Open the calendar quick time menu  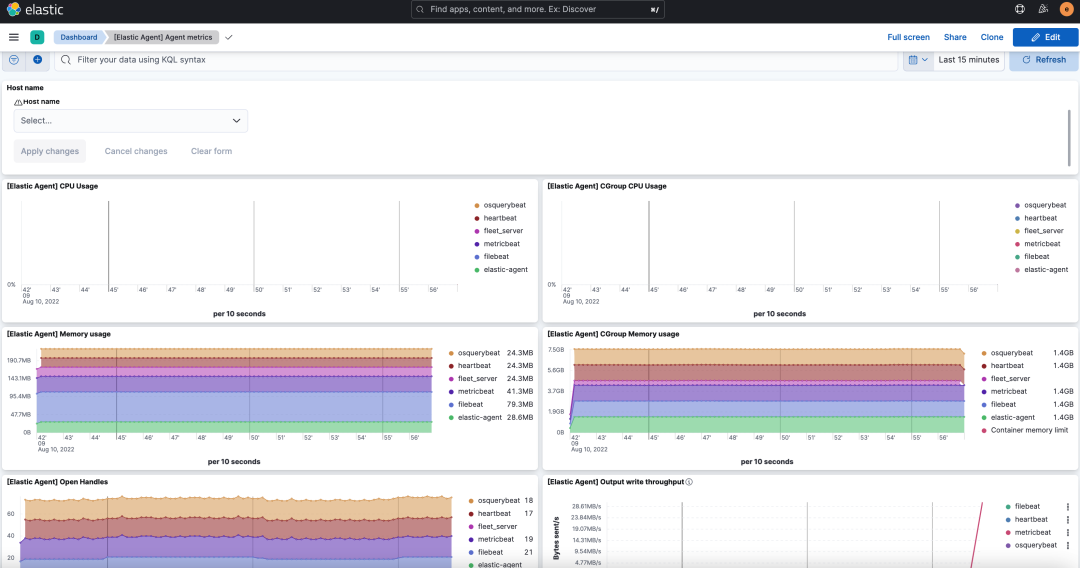(918, 60)
